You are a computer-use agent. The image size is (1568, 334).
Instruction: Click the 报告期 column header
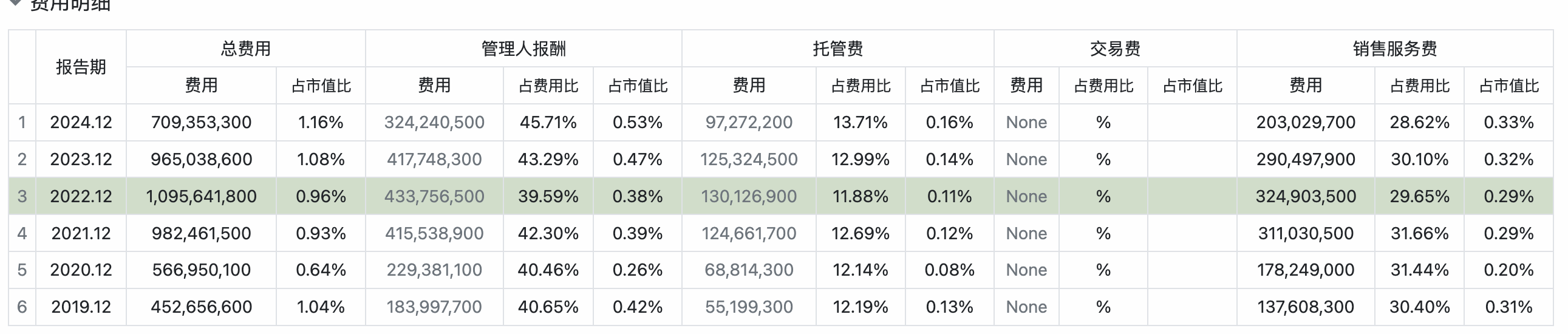point(81,67)
